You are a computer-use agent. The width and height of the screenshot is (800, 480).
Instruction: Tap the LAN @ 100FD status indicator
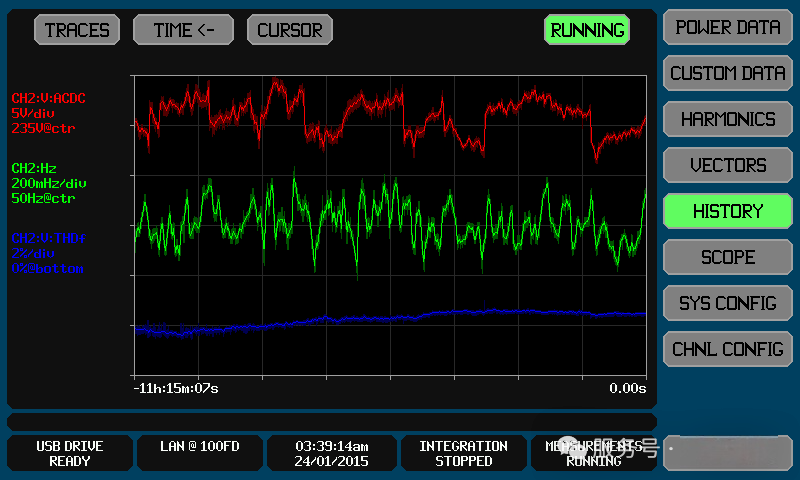click(198, 453)
